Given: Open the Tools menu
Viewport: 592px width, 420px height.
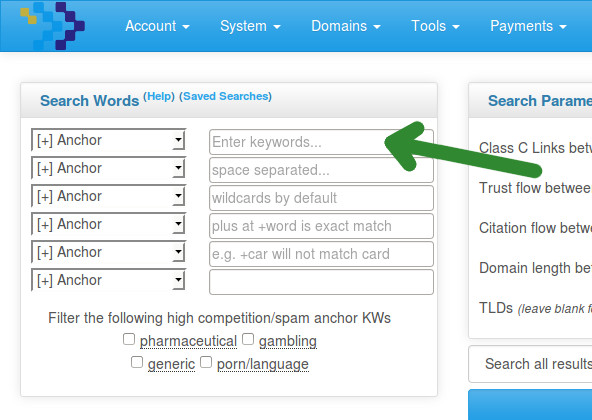Looking at the screenshot, I should click(x=435, y=26).
